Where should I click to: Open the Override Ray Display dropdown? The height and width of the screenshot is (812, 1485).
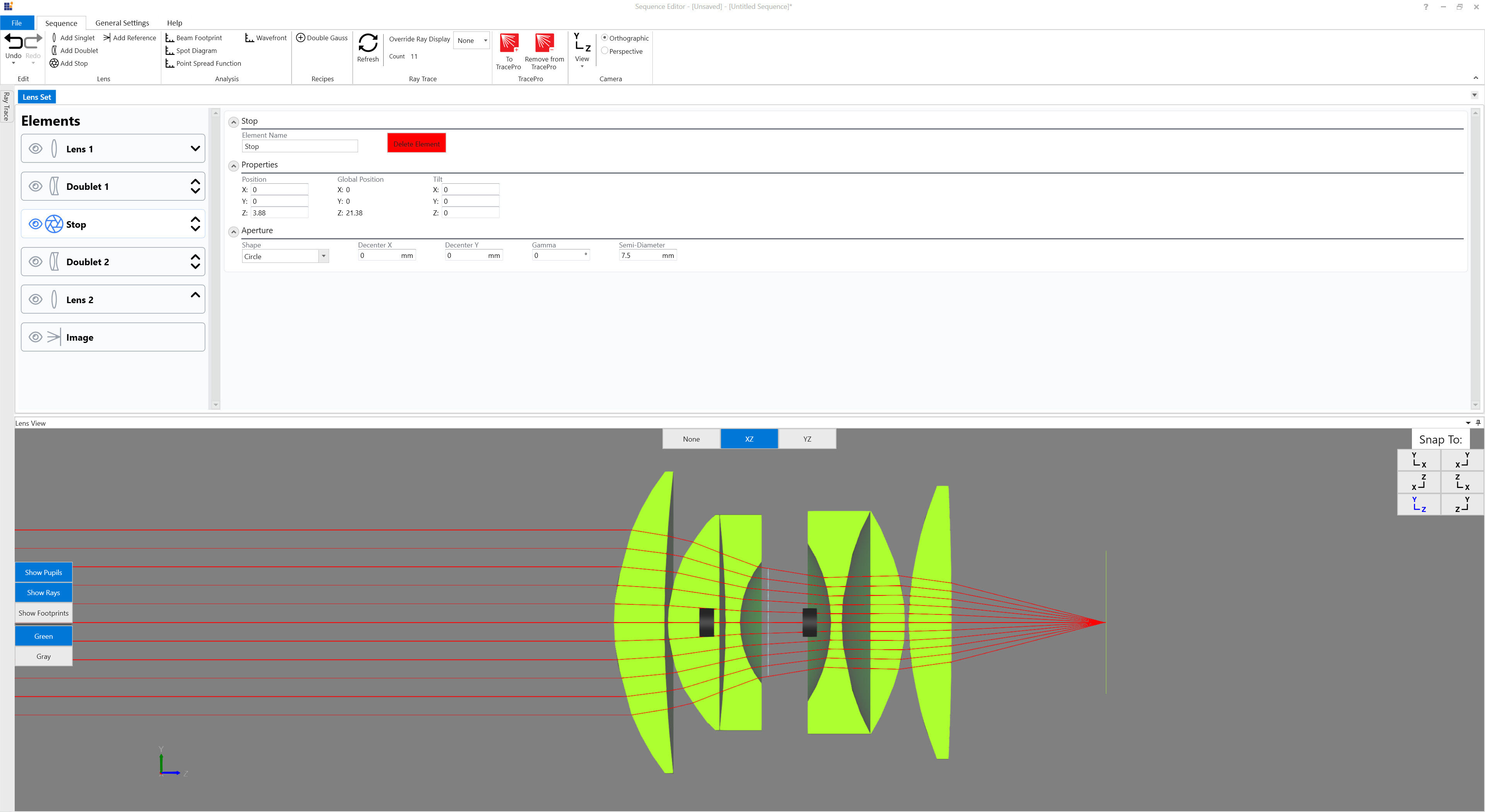point(471,40)
